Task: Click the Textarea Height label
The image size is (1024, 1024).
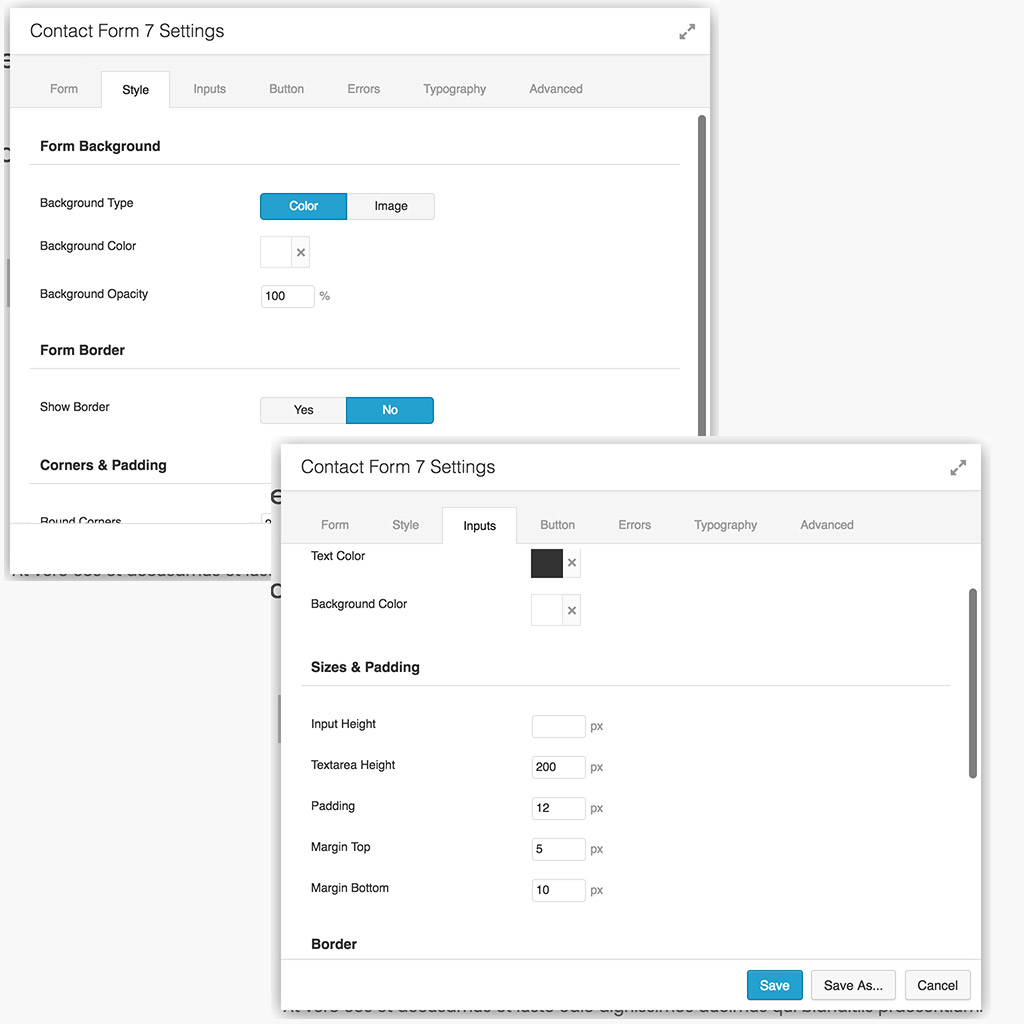Action: (x=353, y=765)
